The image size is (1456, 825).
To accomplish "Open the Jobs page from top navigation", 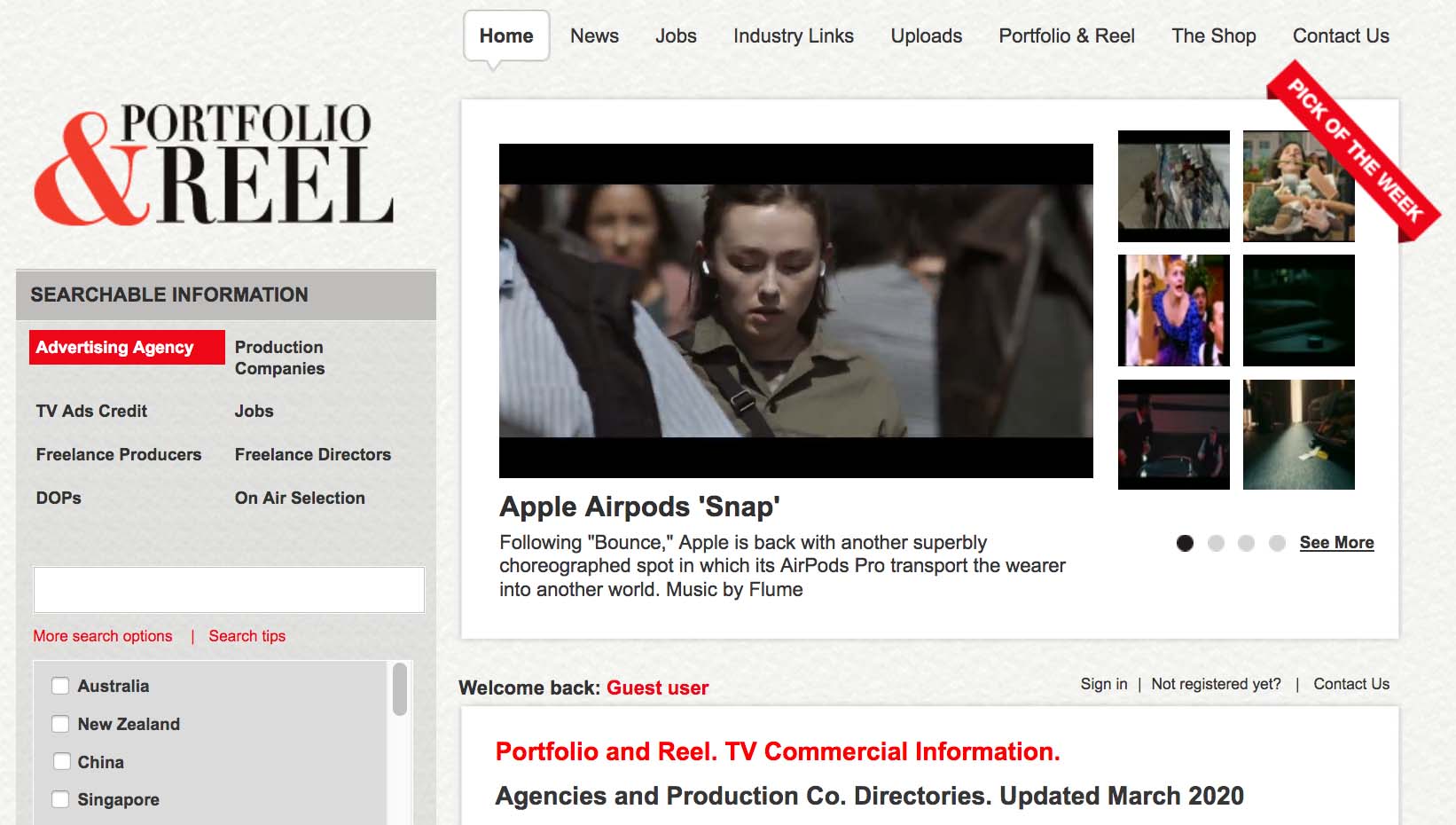I will pos(676,36).
